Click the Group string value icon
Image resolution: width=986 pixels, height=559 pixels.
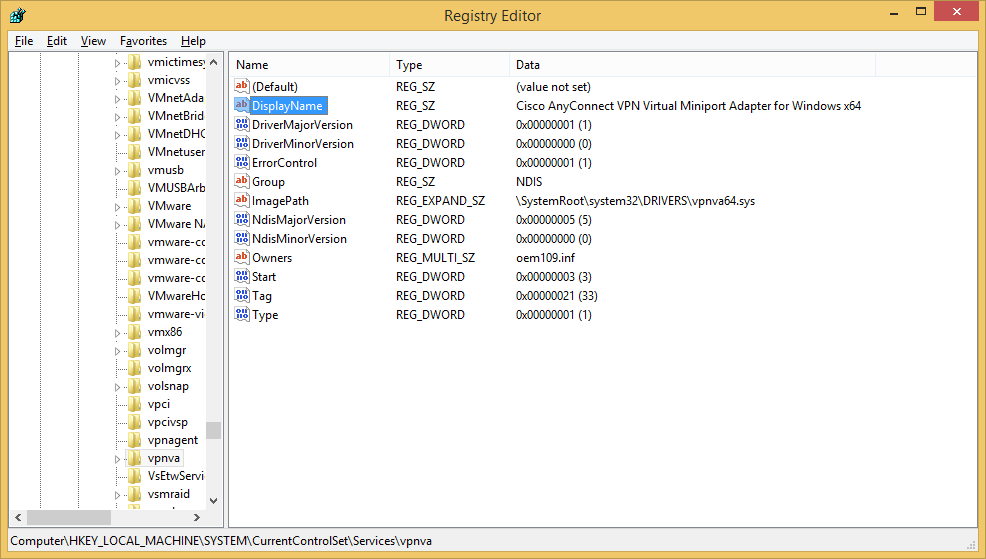coord(241,181)
